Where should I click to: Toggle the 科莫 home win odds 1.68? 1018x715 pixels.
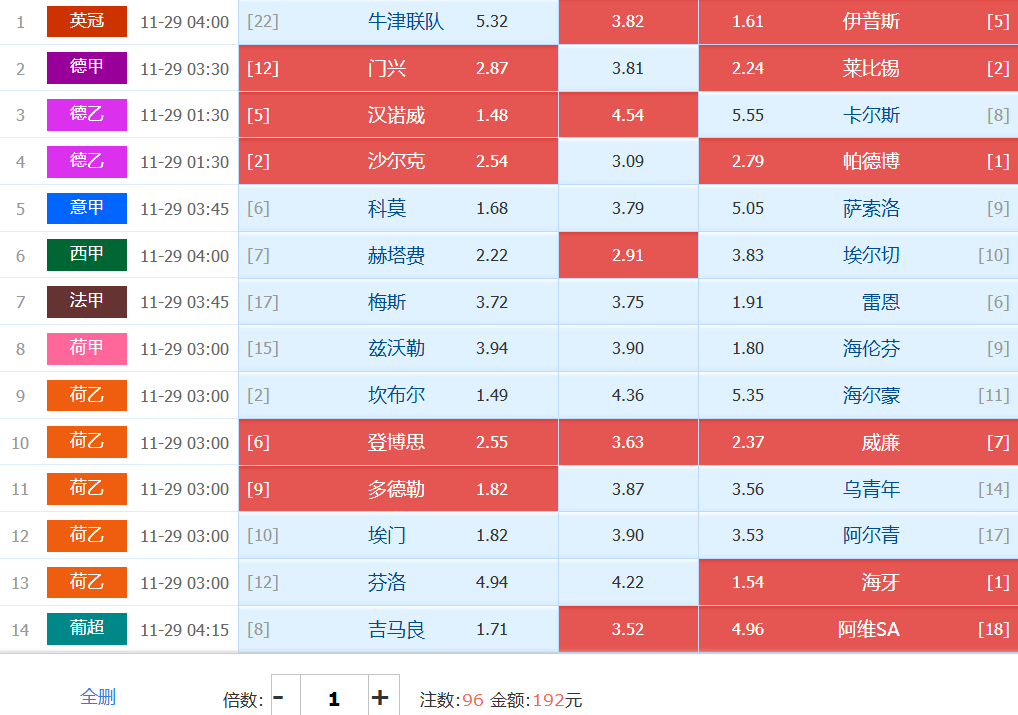click(398, 208)
